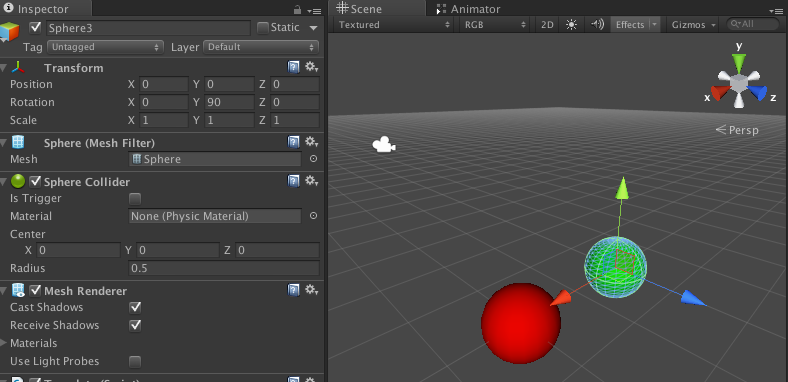Toggle the 2D scene view button
The image size is (788, 382).
[547, 25]
